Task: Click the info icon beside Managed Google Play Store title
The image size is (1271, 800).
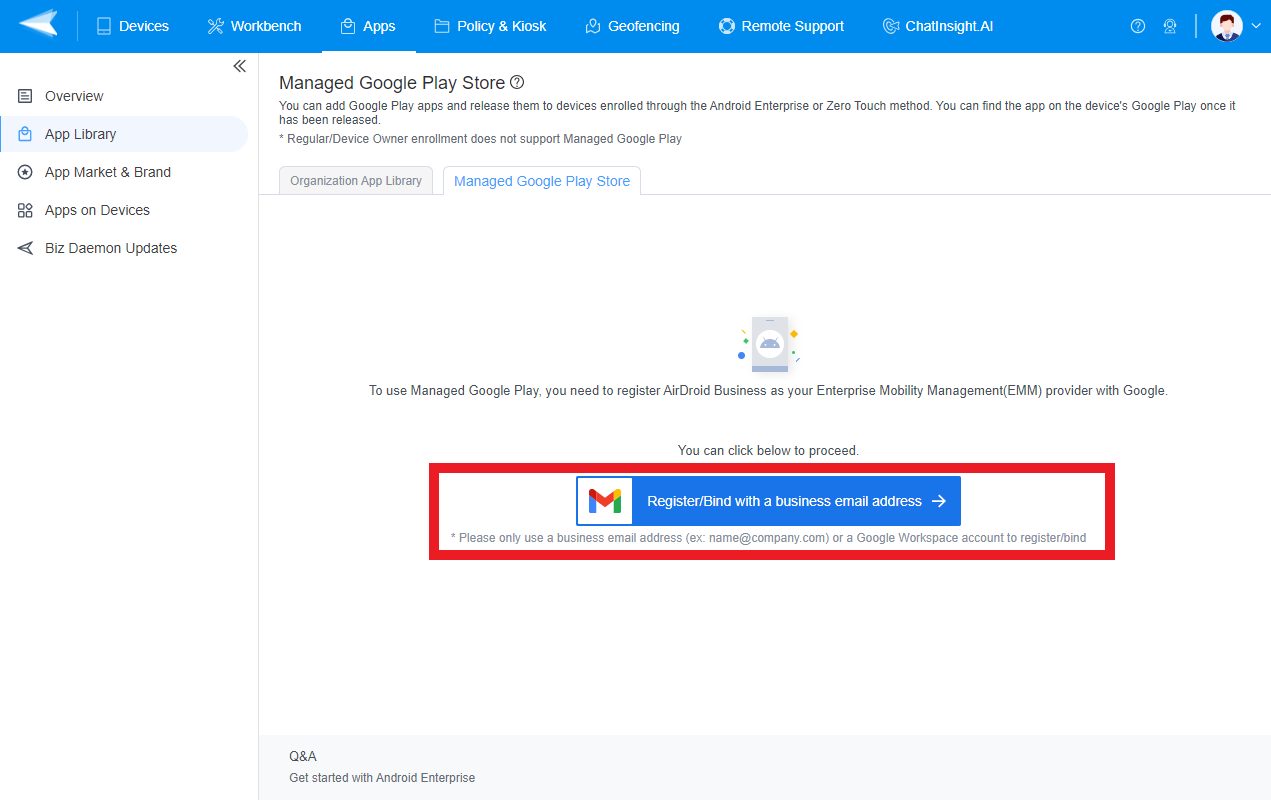Action: [x=517, y=83]
